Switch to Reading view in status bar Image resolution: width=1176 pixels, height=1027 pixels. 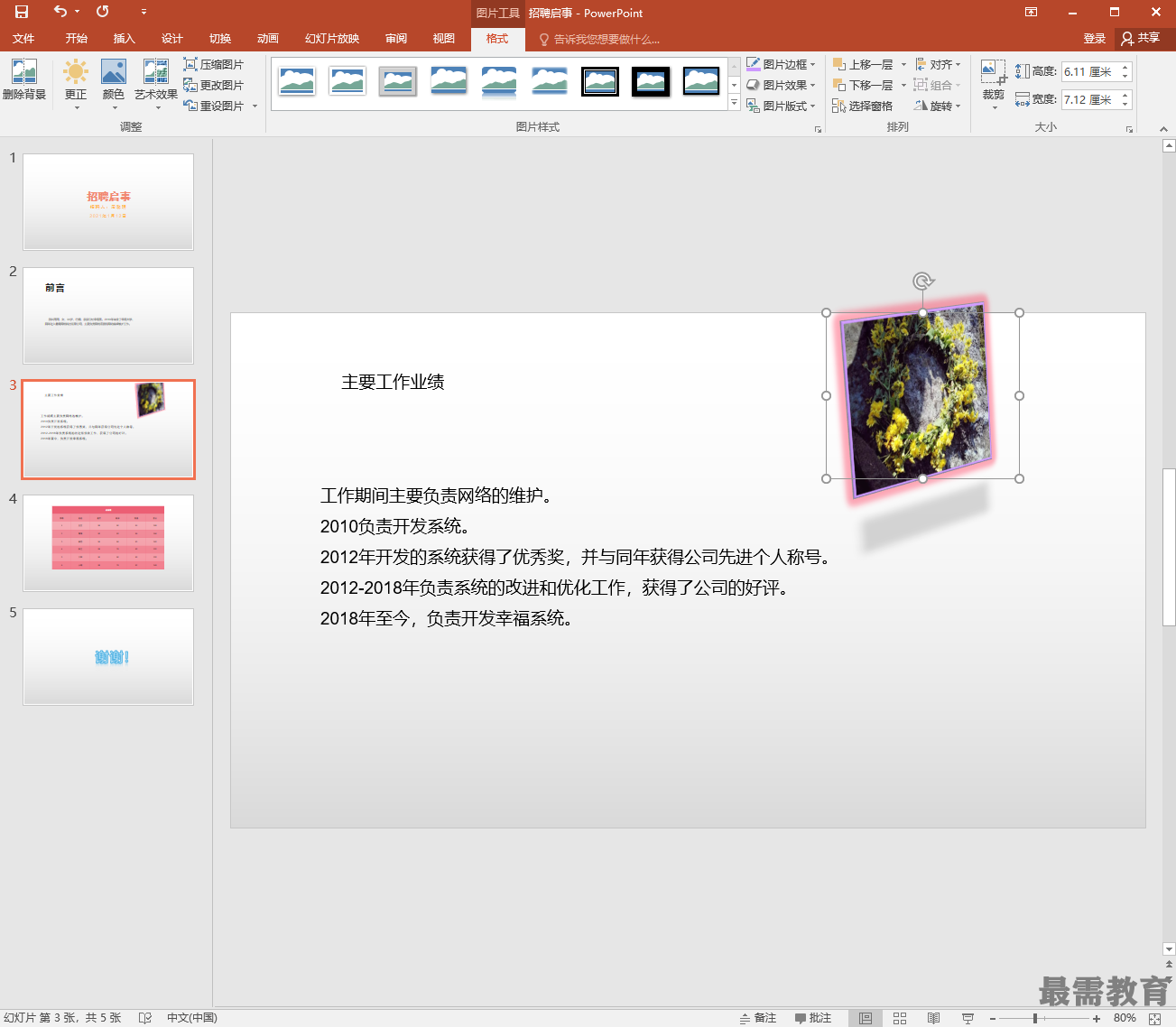point(934,1018)
